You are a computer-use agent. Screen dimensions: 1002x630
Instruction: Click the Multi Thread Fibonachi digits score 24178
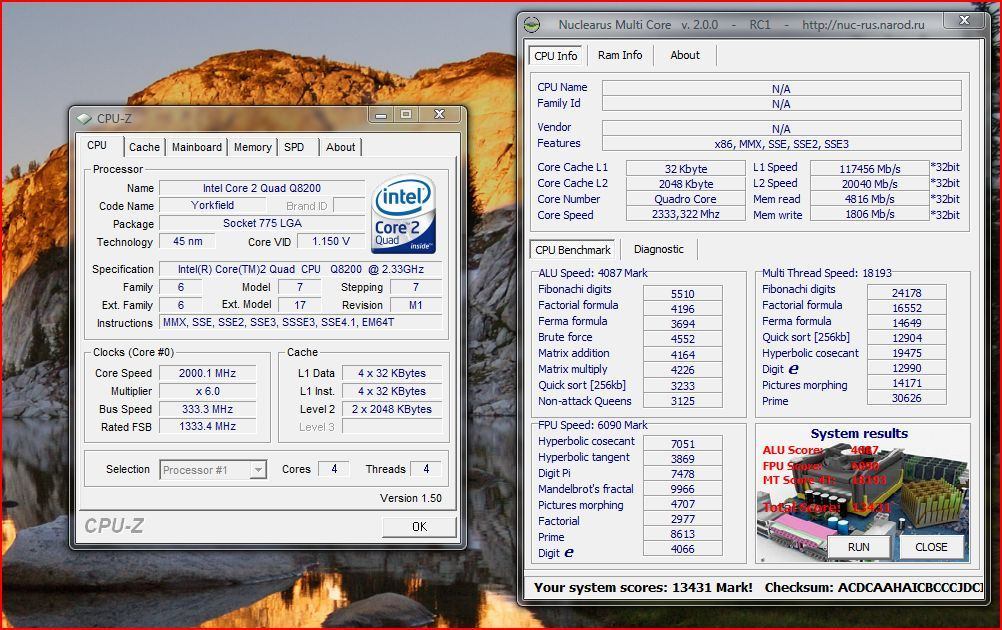point(907,293)
